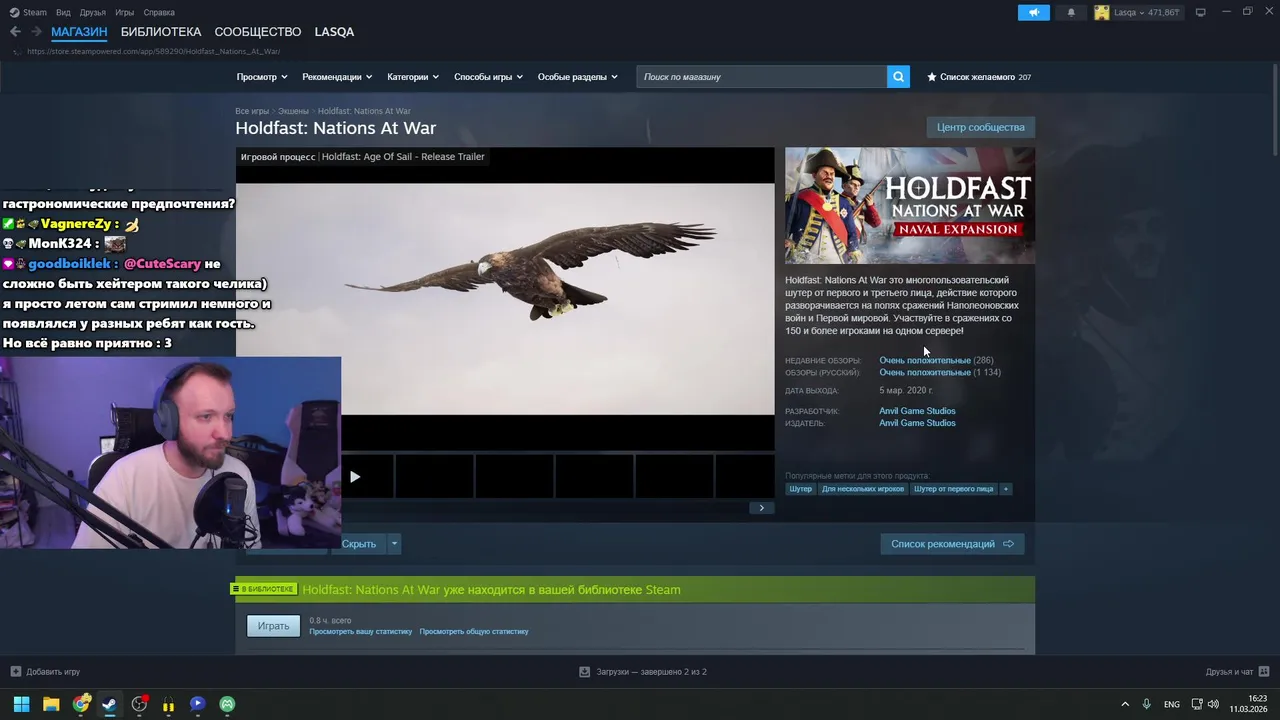
Task: Click the Скрыть button
Action: coord(359,544)
